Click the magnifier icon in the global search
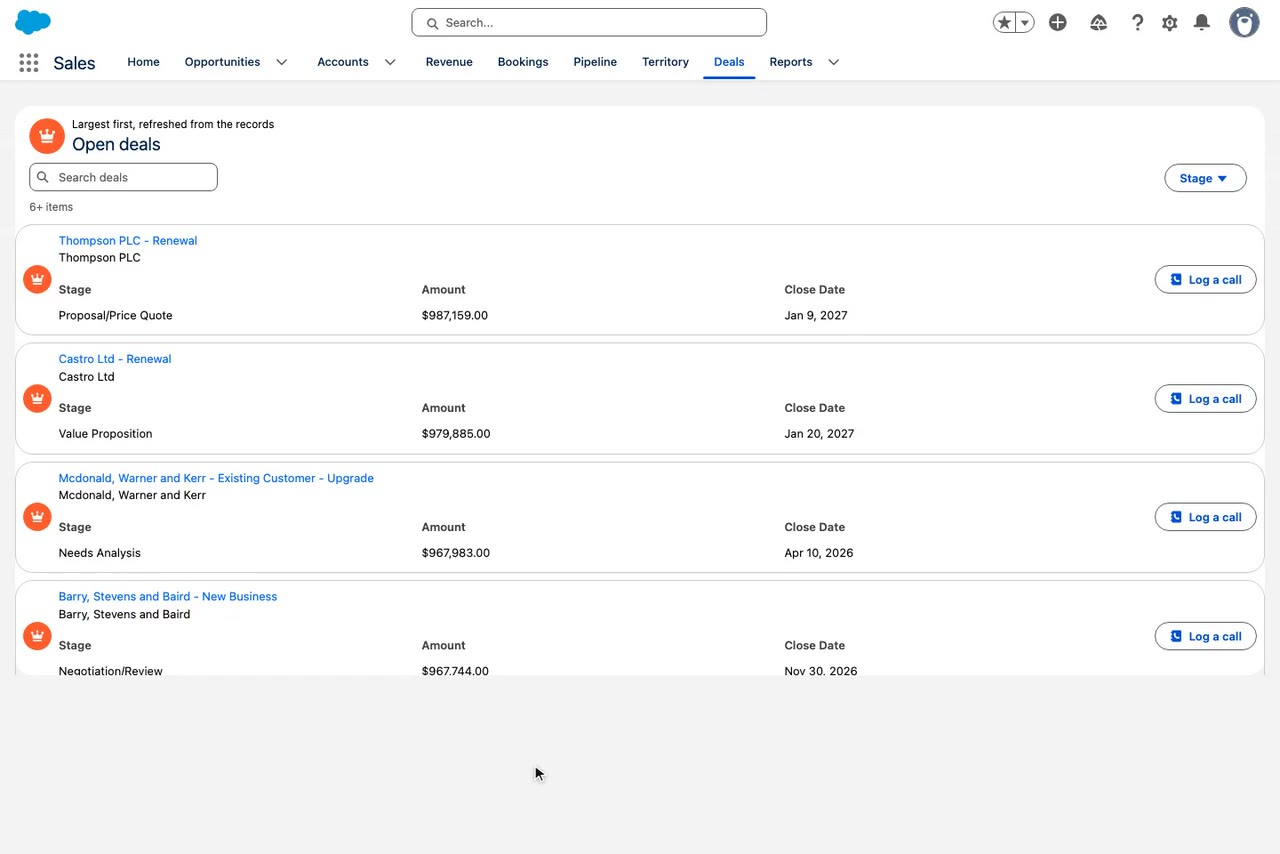Image resolution: width=1280 pixels, height=854 pixels. (x=432, y=23)
